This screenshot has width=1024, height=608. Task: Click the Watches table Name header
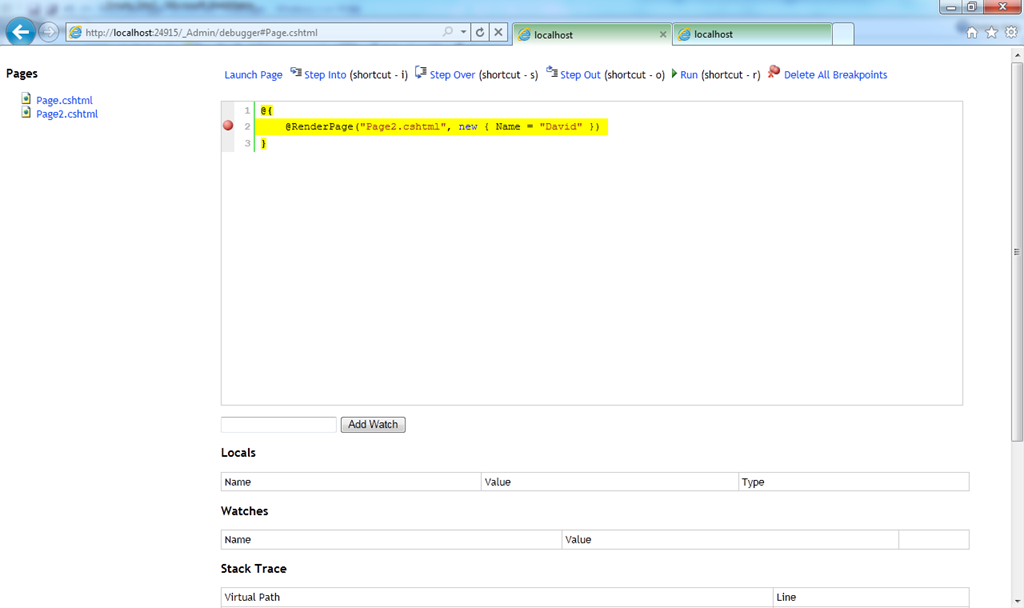[391, 539]
